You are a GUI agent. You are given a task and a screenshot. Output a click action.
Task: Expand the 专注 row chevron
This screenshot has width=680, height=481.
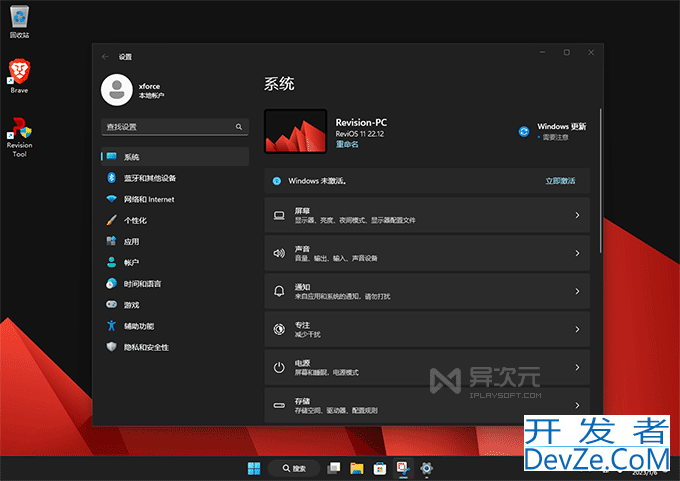pyautogui.click(x=577, y=329)
